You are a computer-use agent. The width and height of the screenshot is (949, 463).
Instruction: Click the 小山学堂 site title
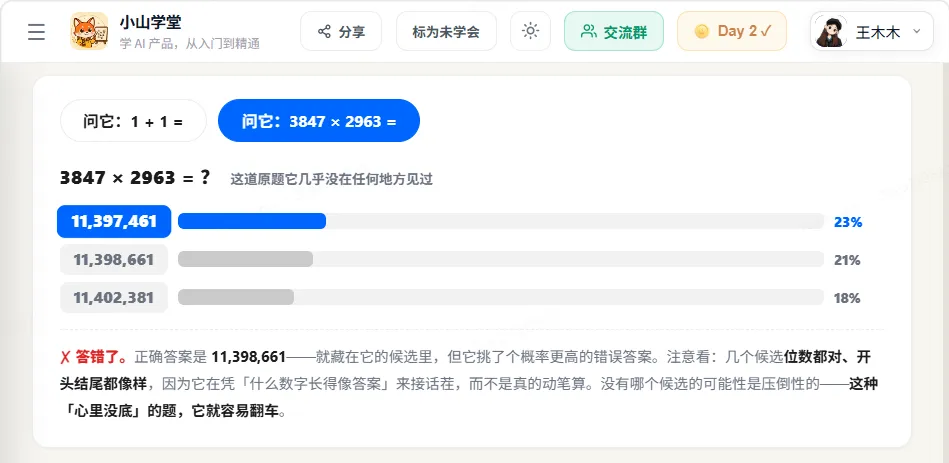tap(150, 22)
